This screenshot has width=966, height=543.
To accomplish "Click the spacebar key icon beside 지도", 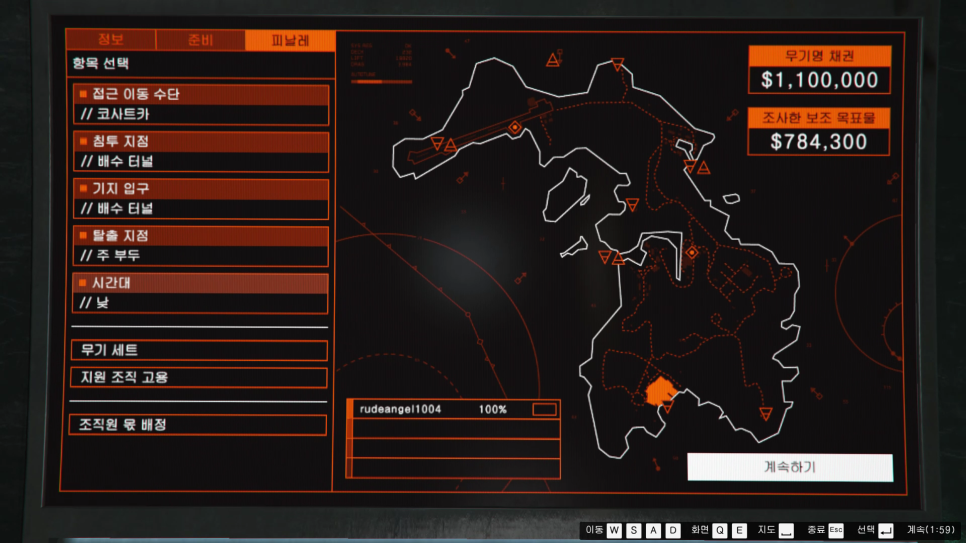I will coord(786,530).
